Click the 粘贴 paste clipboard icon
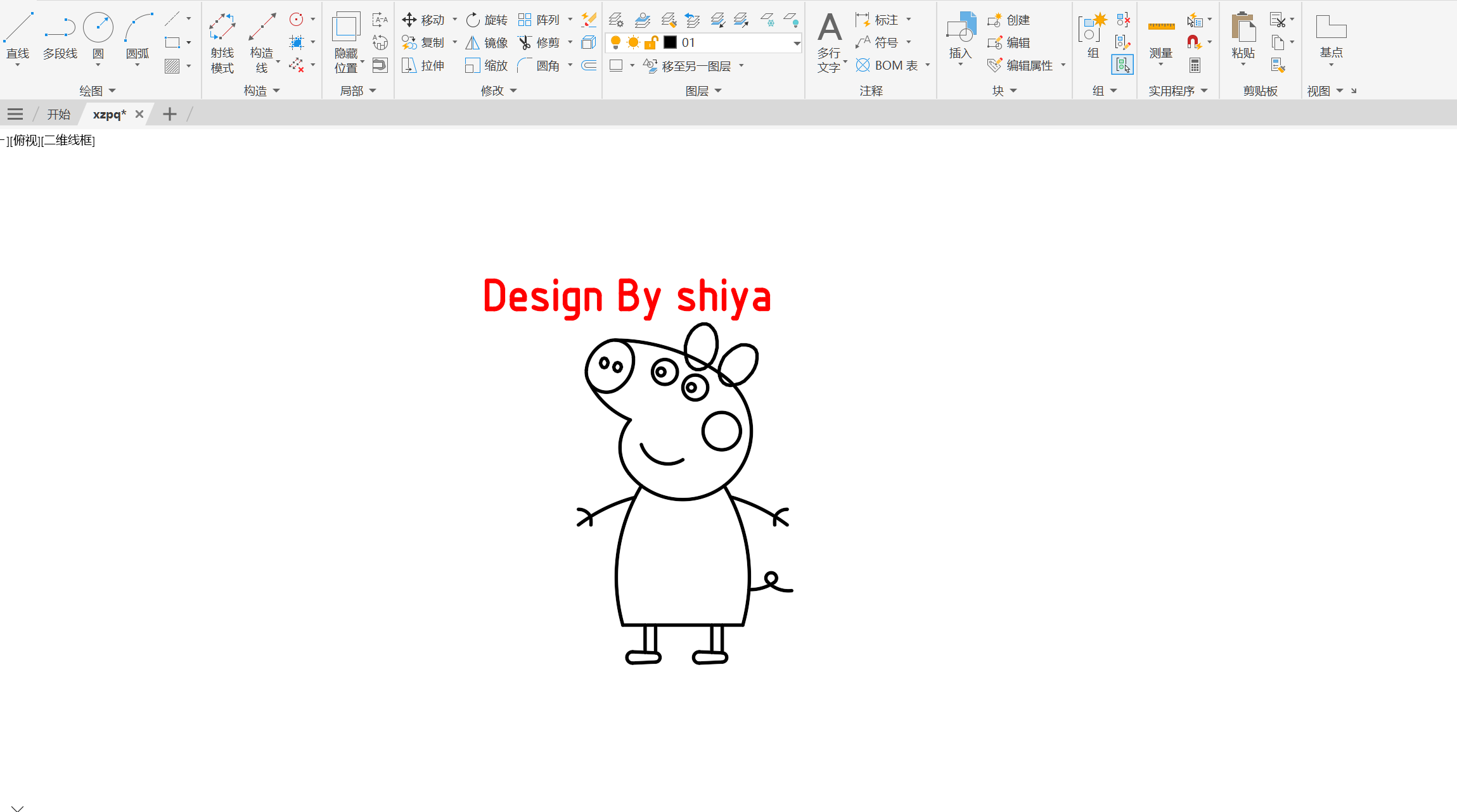The image size is (1457, 812). (x=1243, y=37)
